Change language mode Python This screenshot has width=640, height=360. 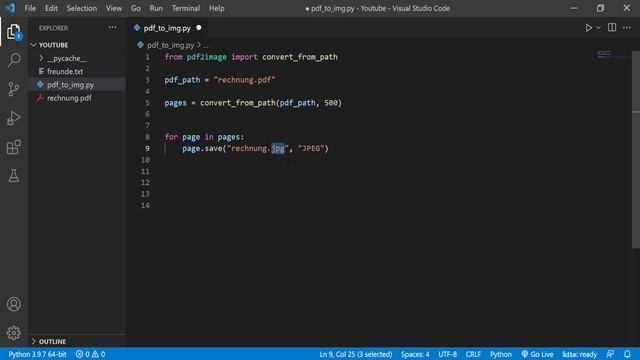click(x=500, y=354)
